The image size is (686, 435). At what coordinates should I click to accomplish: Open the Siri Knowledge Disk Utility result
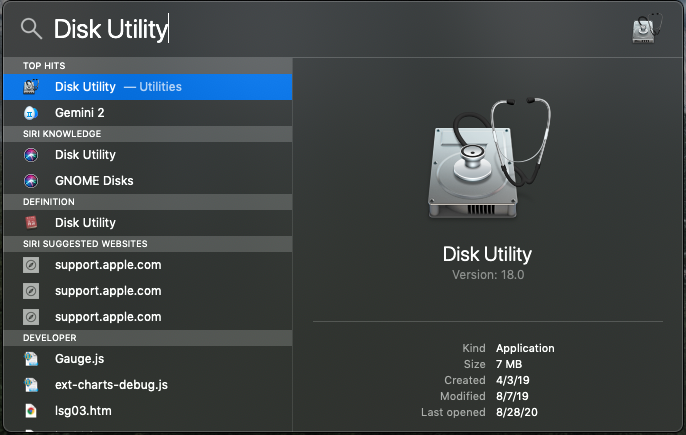148,154
